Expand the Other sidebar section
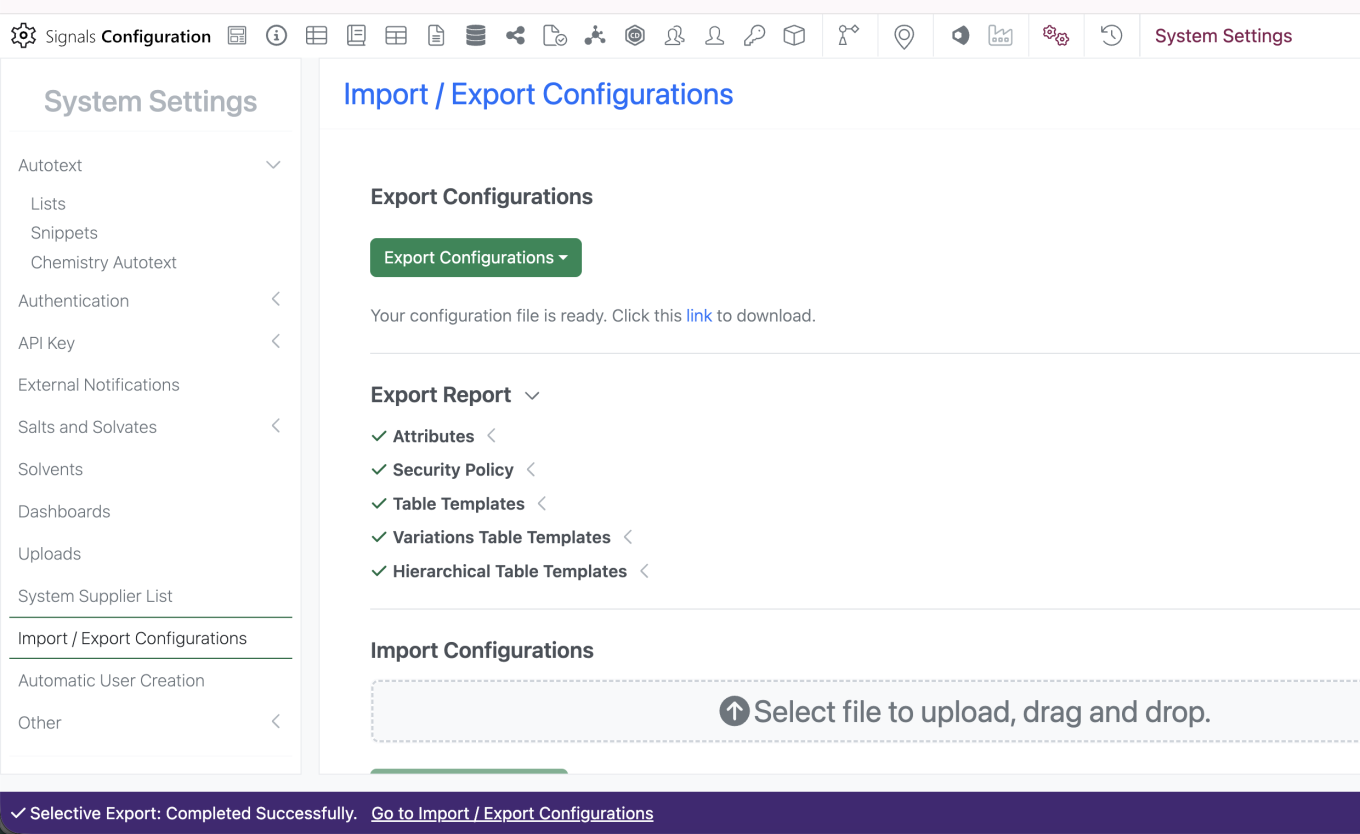The width and height of the screenshot is (1360, 834). click(x=276, y=722)
